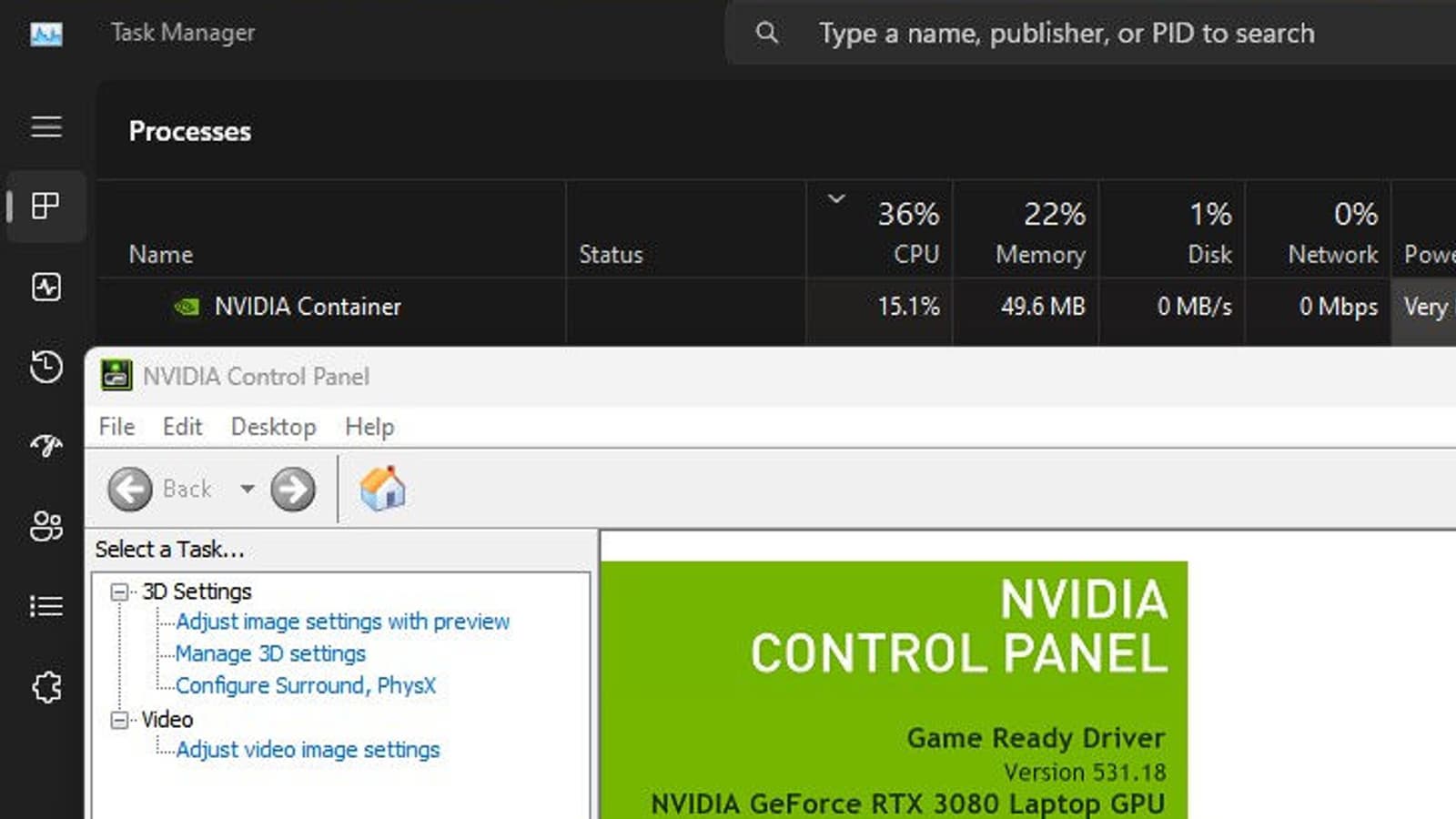Click the Game Ready Driver text

tap(1036, 738)
